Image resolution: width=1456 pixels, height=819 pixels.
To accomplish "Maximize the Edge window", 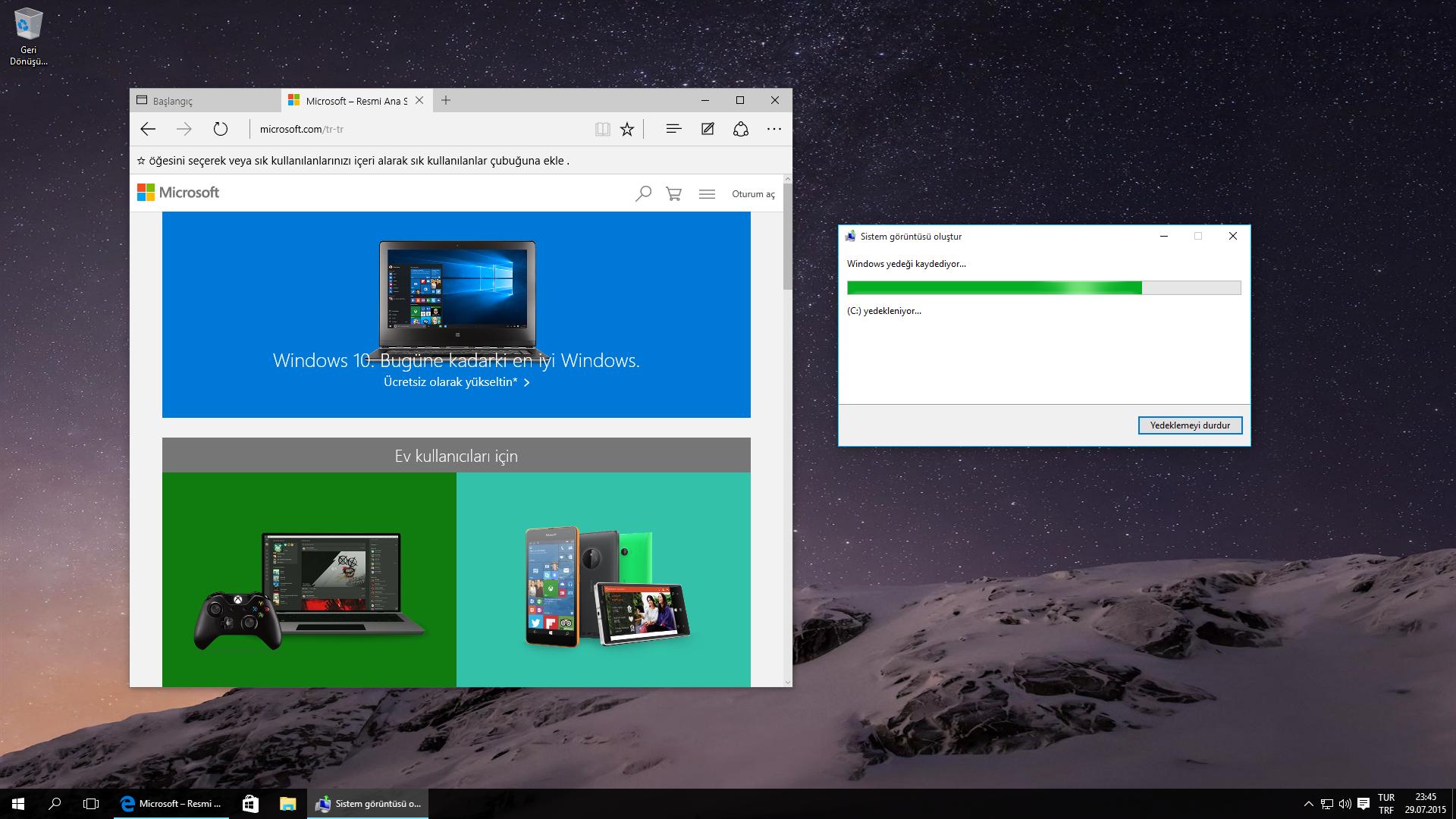I will click(x=740, y=100).
